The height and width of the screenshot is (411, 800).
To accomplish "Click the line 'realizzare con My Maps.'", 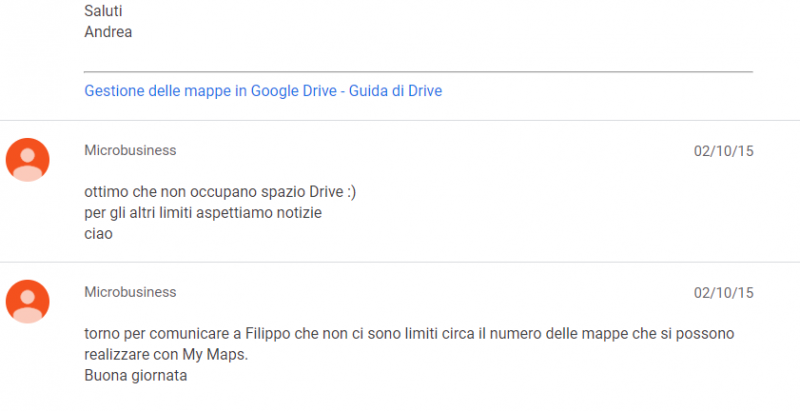I will pos(164,354).
